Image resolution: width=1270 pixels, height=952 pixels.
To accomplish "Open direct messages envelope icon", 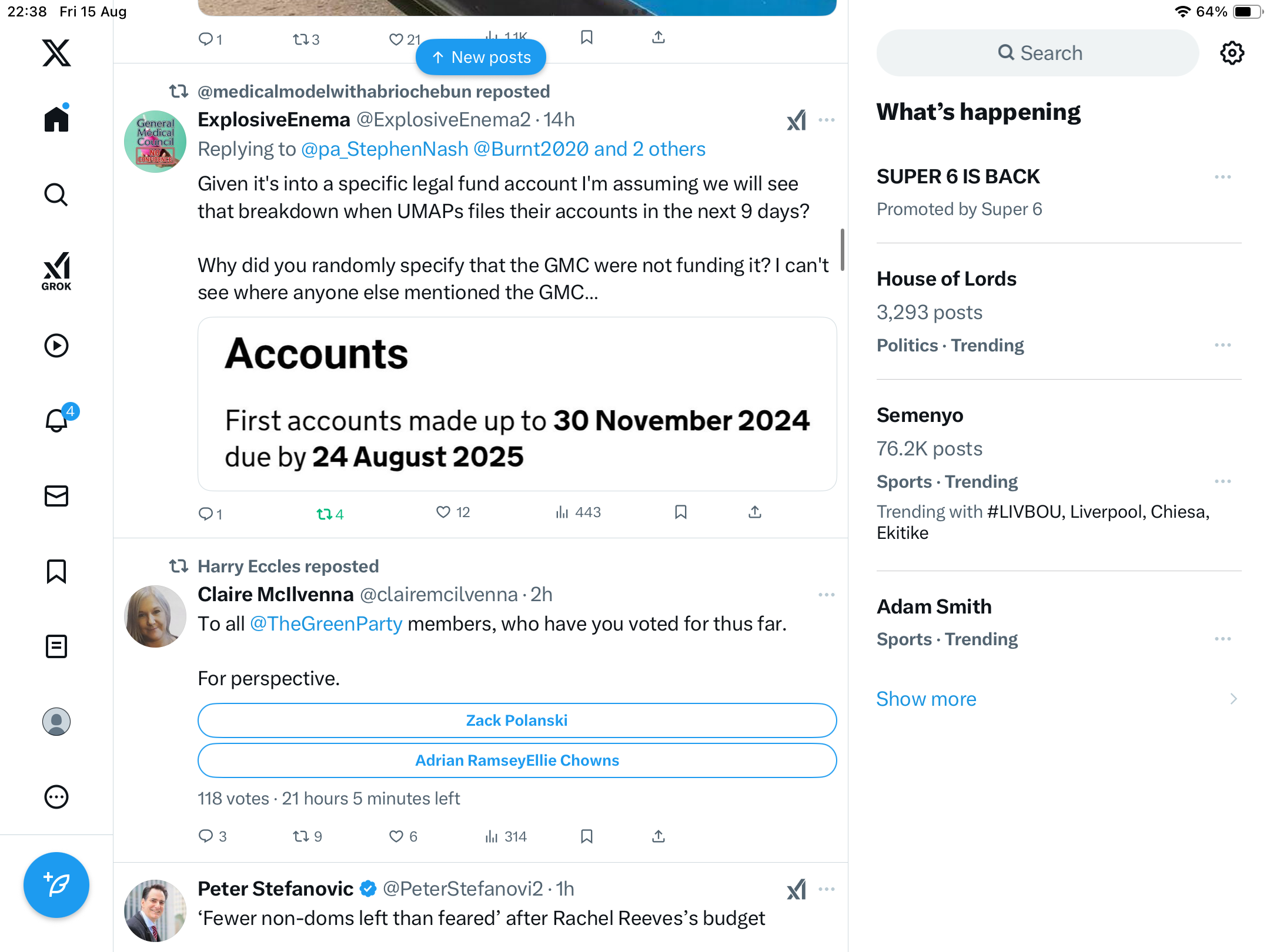I will [x=56, y=495].
